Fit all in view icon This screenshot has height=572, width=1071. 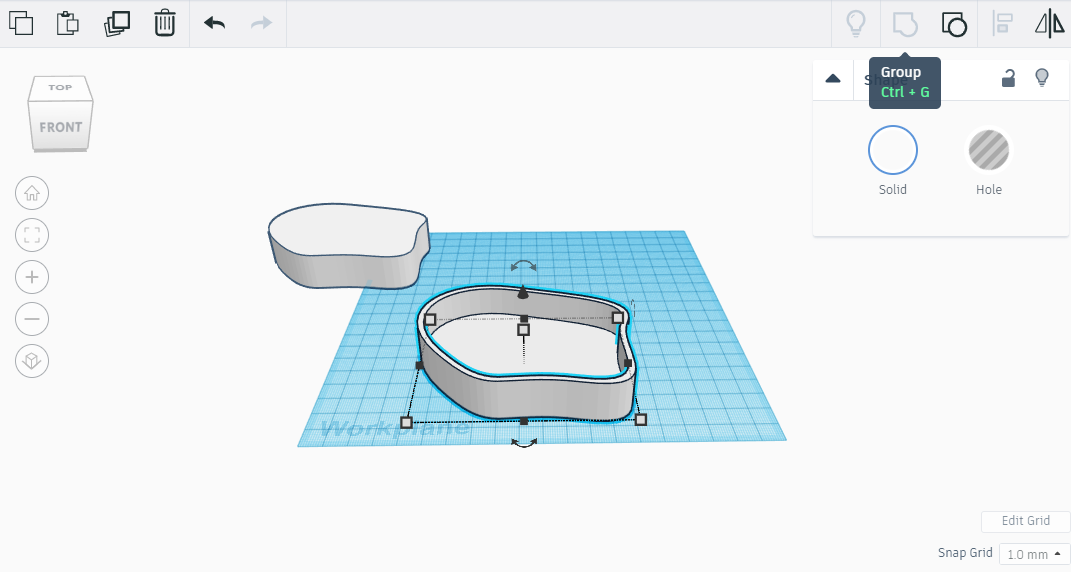(x=32, y=235)
